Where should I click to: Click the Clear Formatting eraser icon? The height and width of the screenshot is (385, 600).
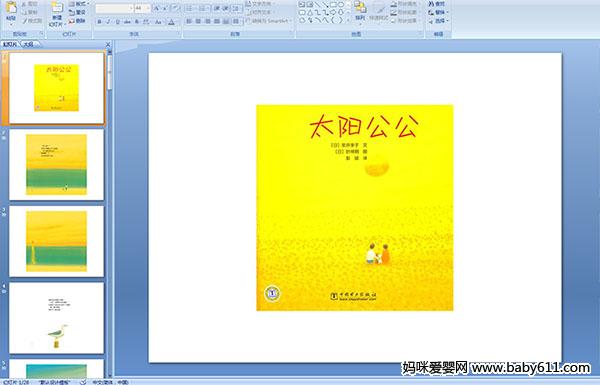174,8
